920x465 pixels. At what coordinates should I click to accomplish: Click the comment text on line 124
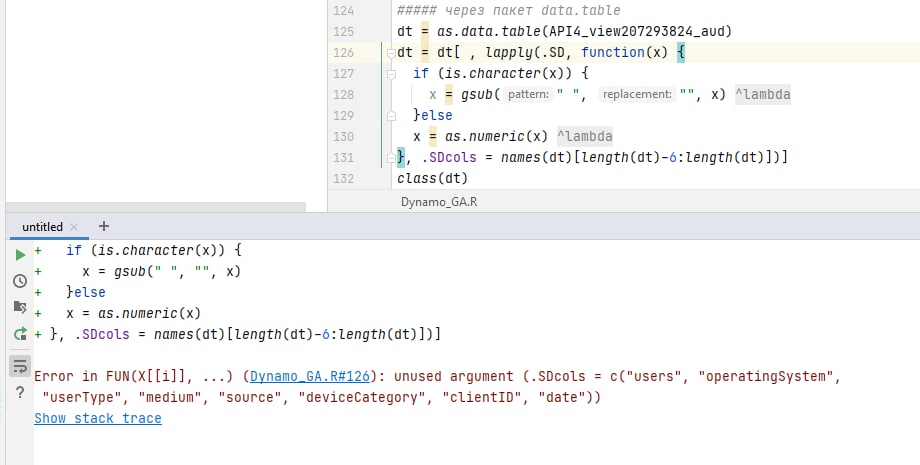pyautogui.click(x=509, y=11)
